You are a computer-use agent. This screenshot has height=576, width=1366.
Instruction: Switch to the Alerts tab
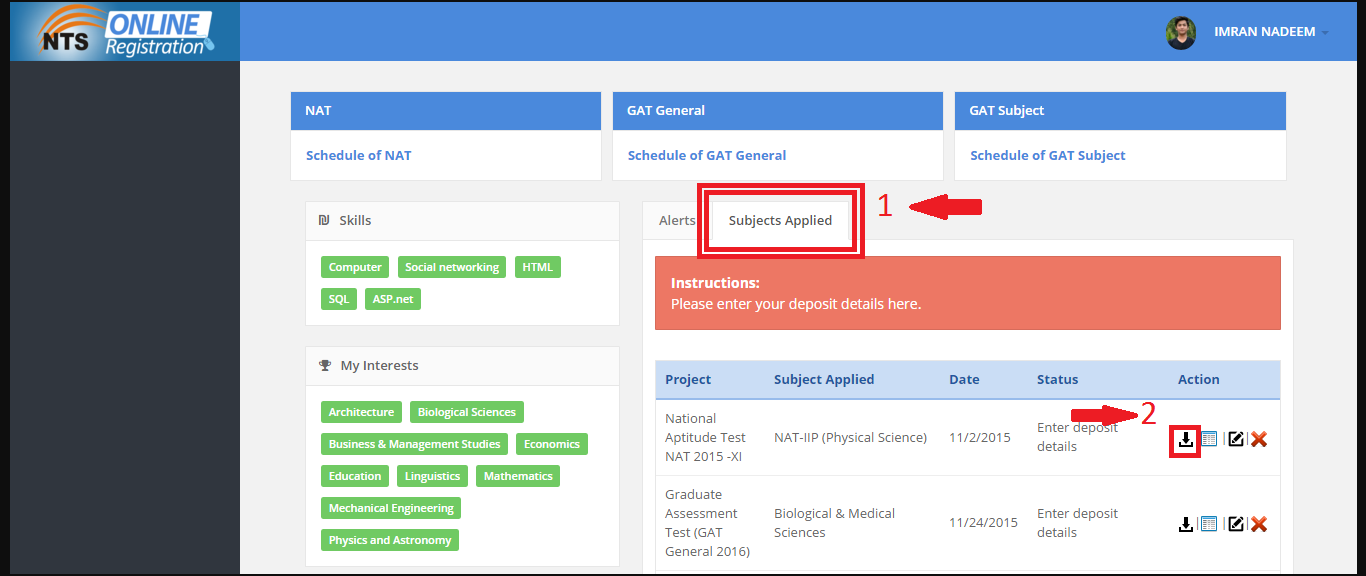coord(676,220)
